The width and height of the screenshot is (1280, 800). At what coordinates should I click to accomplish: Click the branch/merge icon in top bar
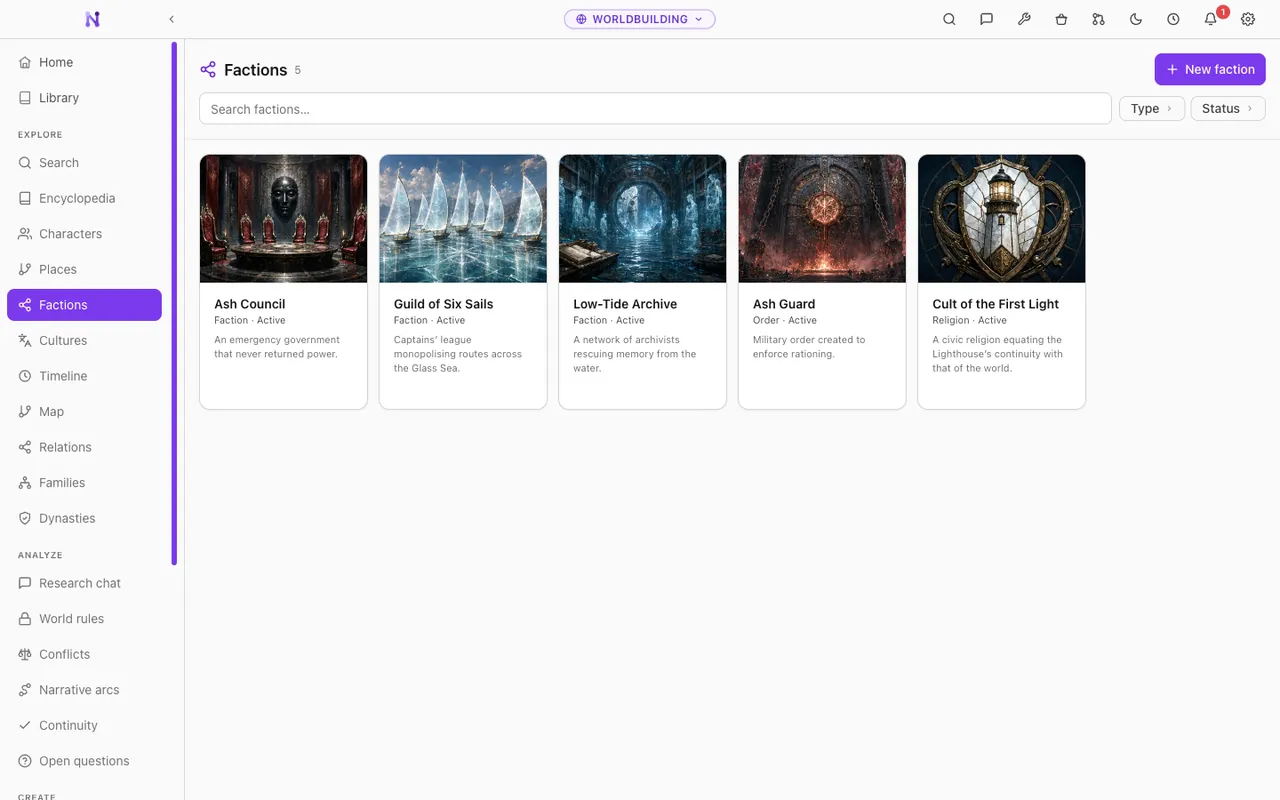[1098, 19]
